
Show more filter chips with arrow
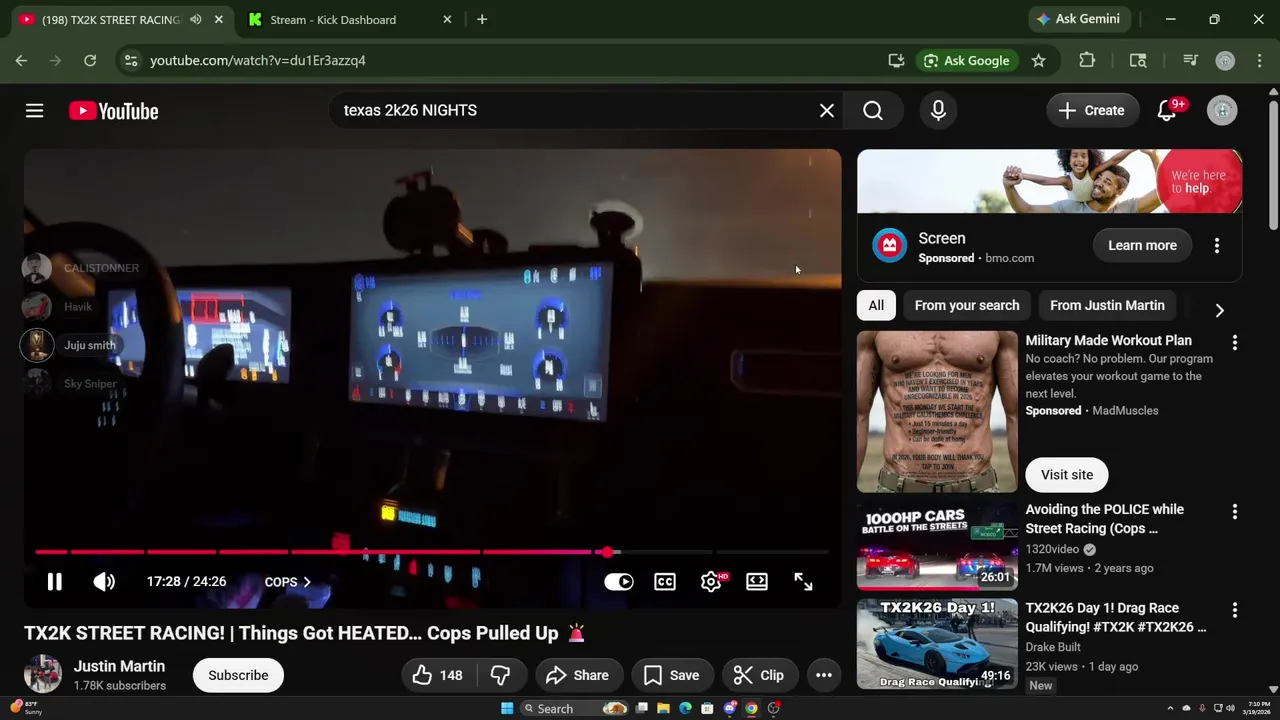tap(1219, 311)
